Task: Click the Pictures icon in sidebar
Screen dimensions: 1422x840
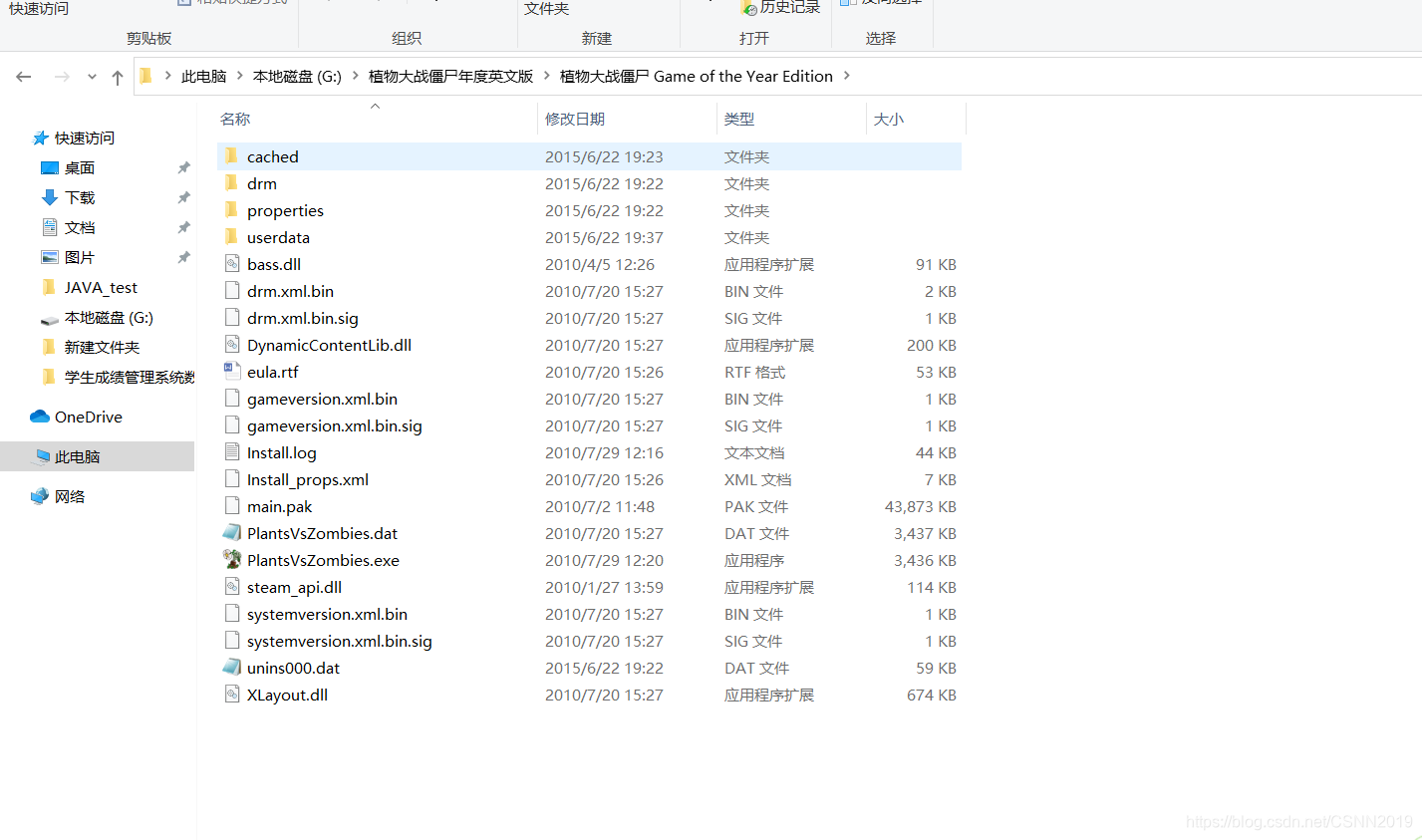Action: pyautogui.click(x=50, y=257)
